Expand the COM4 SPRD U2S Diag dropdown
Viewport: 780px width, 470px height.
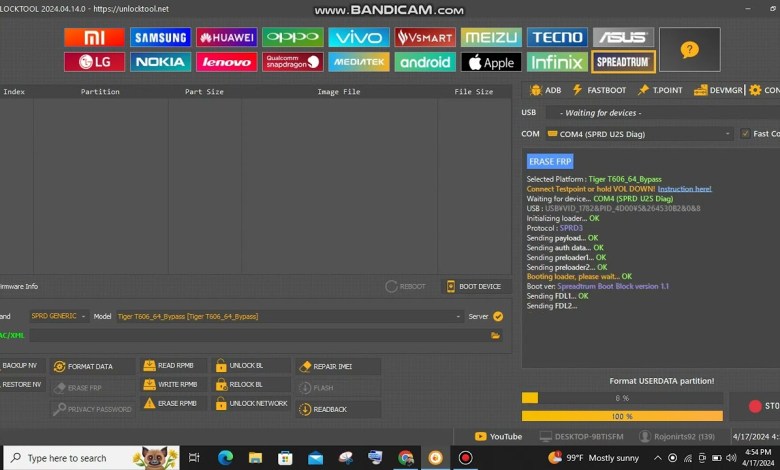639,134
